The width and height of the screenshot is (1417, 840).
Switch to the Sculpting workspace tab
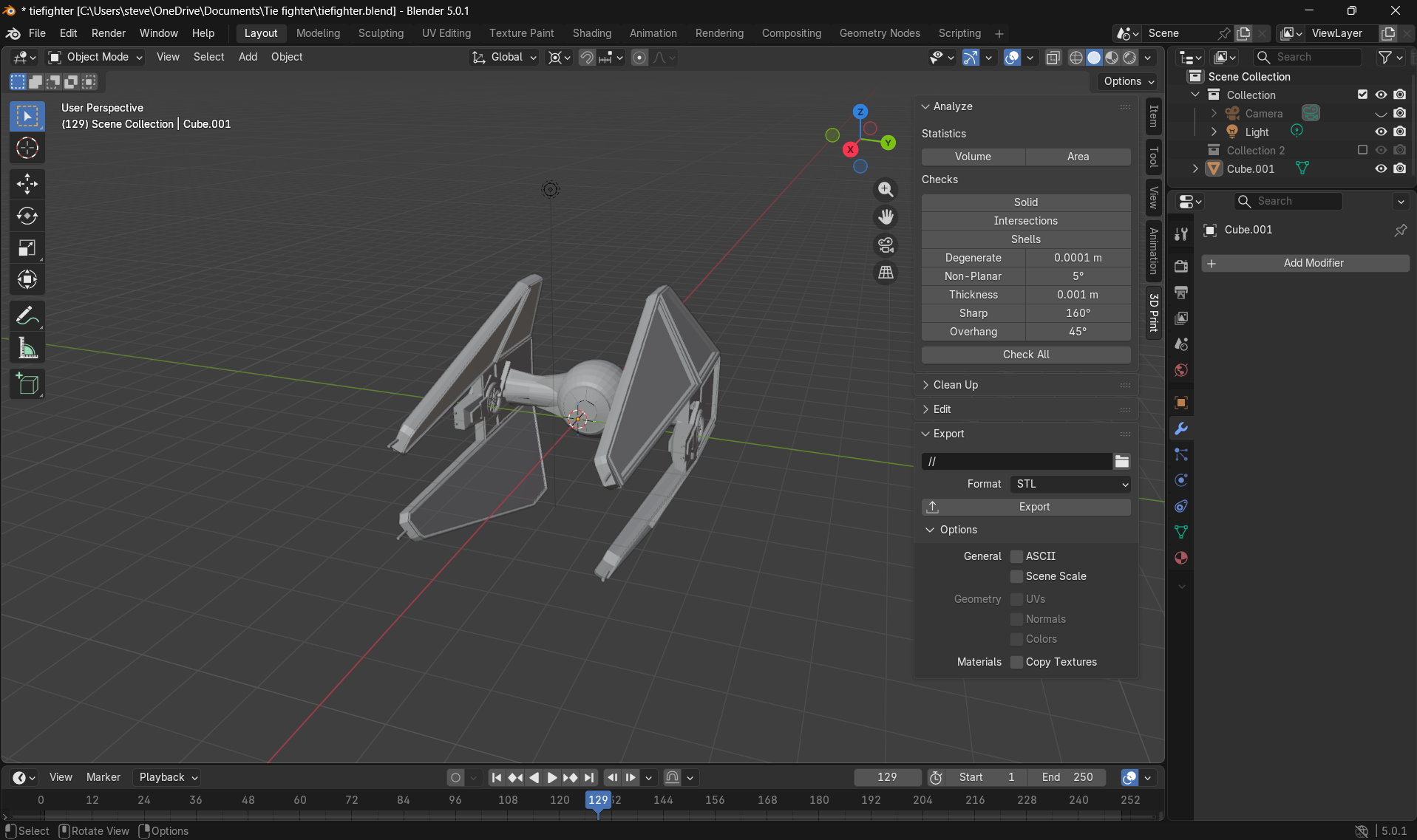381,33
